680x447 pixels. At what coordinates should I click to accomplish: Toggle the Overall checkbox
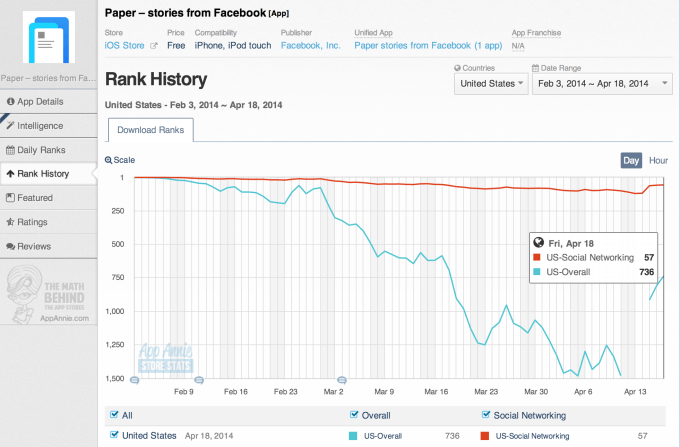356,415
